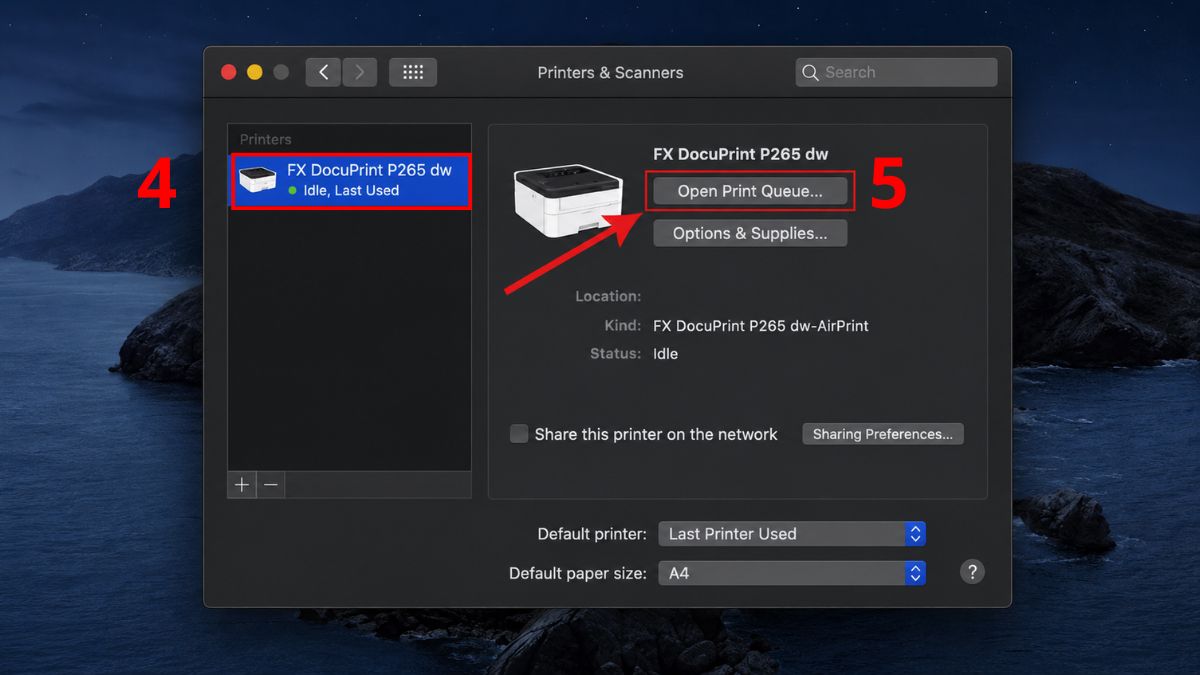Open Sharing Preferences
The width and height of the screenshot is (1200, 675).
882,434
